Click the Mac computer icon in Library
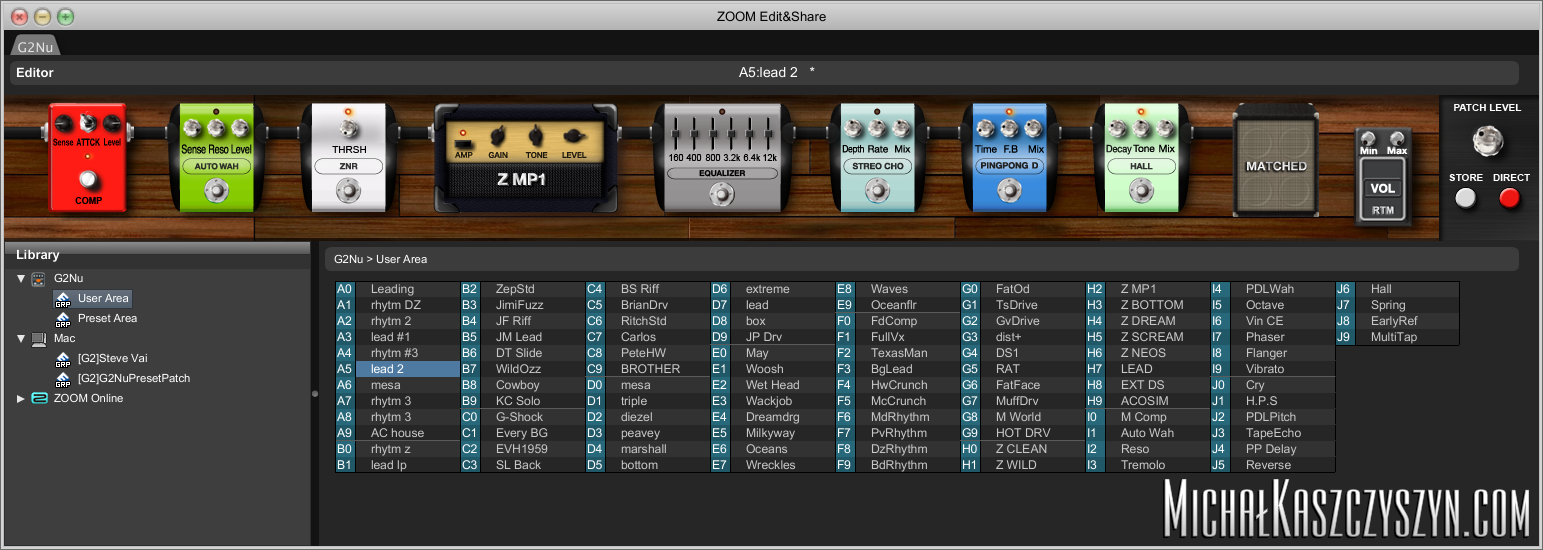This screenshot has height=550, width=1543. (x=40, y=338)
